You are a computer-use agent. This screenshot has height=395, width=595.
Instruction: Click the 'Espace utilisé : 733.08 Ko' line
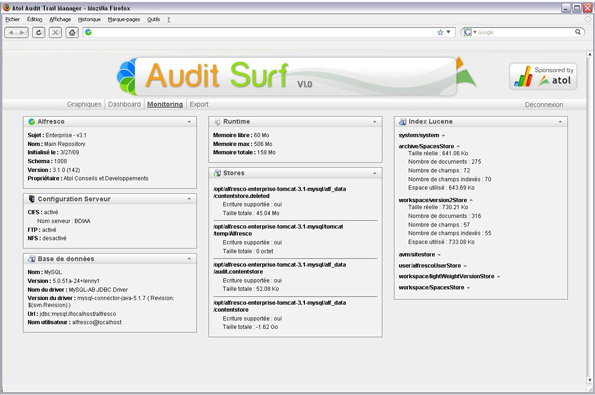click(x=441, y=242)
